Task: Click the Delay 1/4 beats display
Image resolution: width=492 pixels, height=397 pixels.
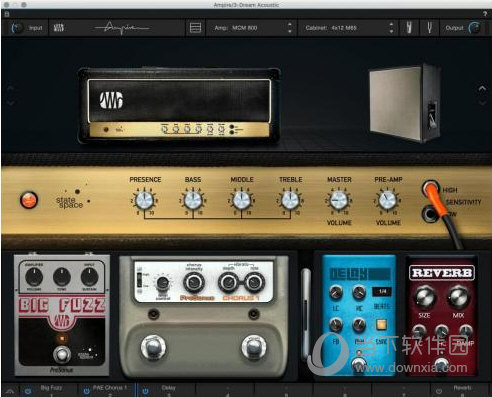Action: (x=382, y=291)
